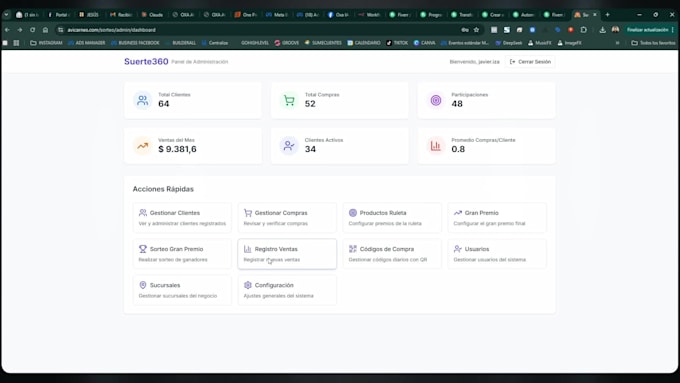Click the browser forward arrow
This screenshot has width=680, height=383.
click(x=20, y=30)
